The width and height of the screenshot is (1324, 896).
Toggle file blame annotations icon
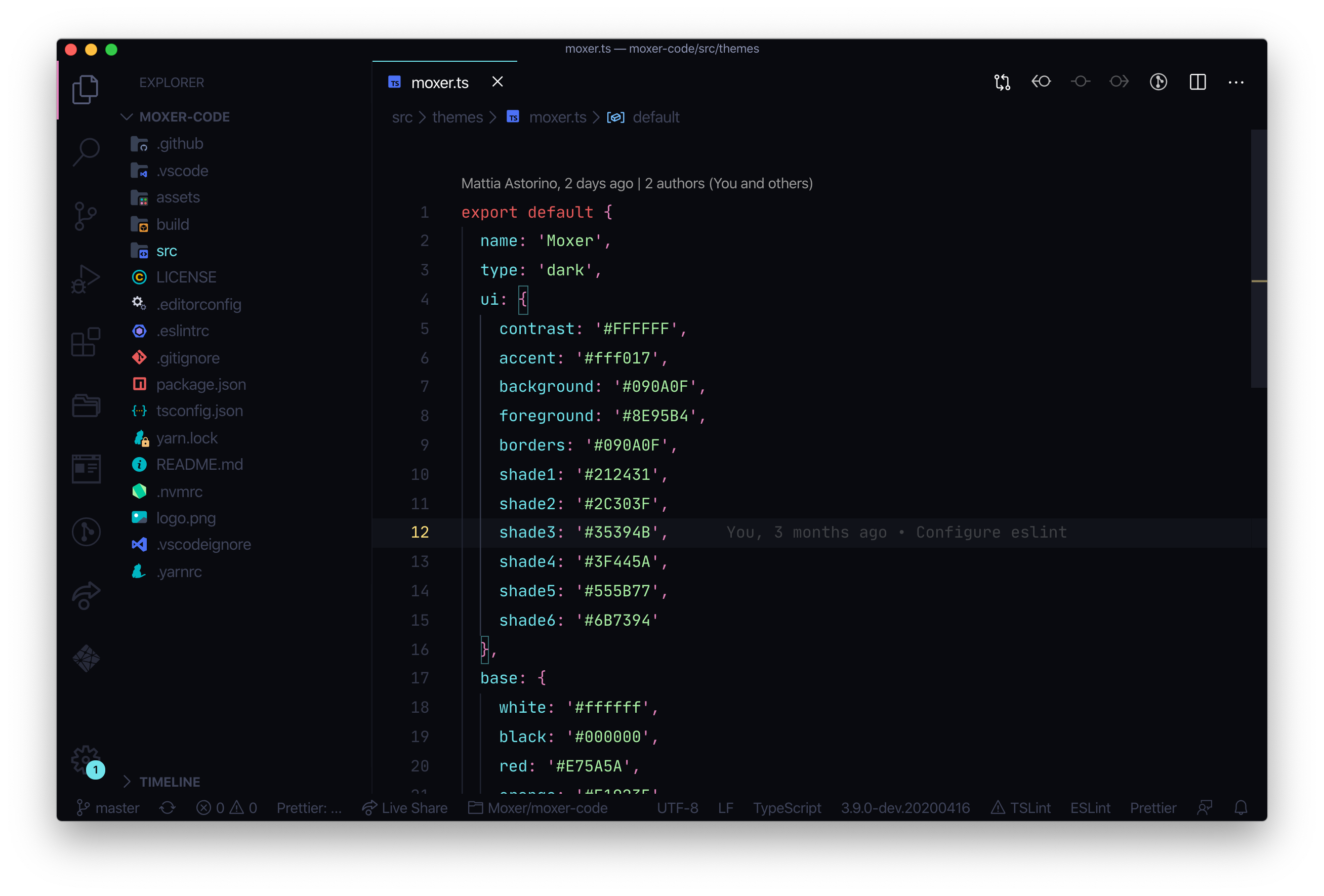point(1157,82)
